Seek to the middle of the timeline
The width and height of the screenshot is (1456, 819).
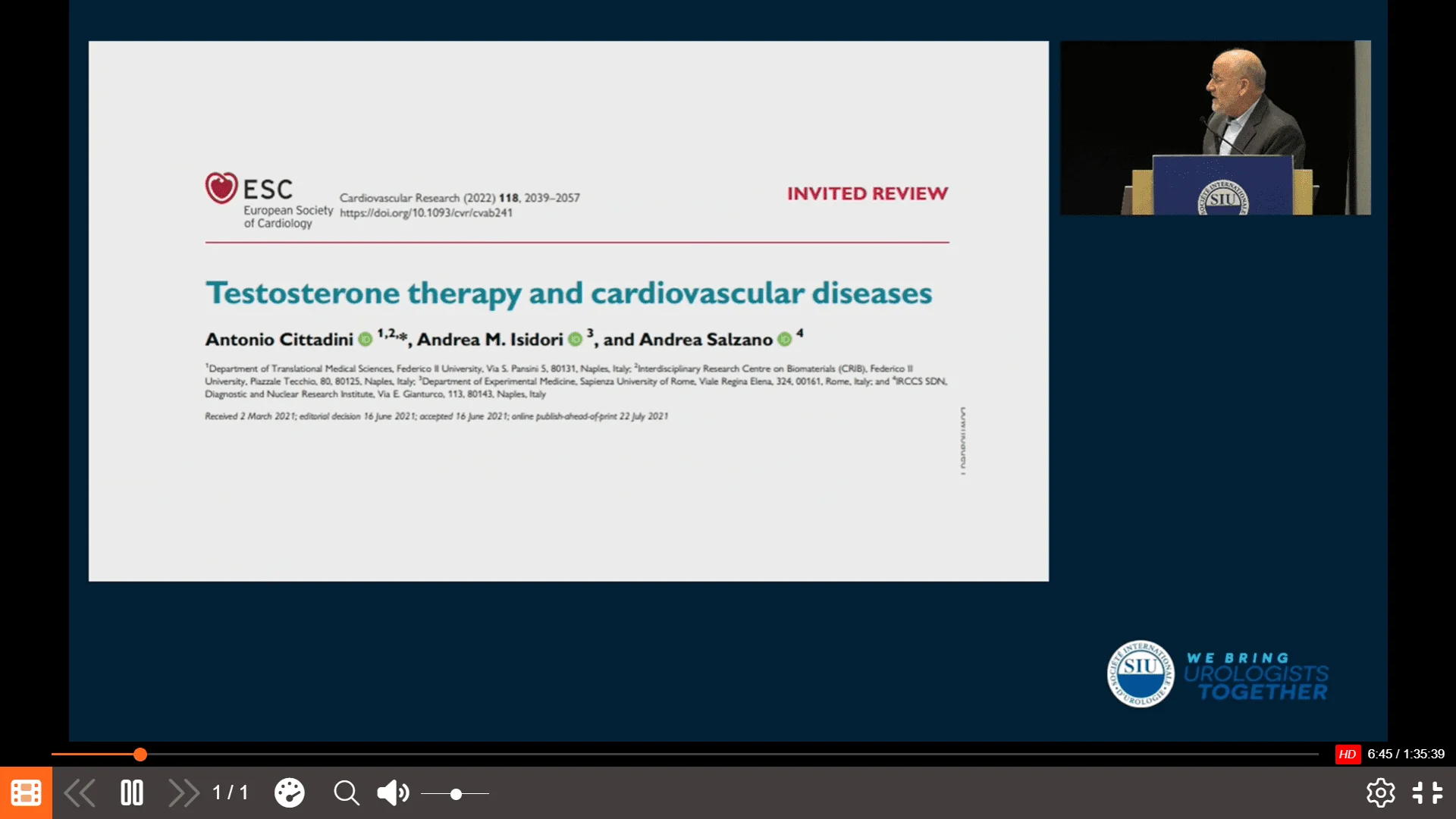point(686,754)
